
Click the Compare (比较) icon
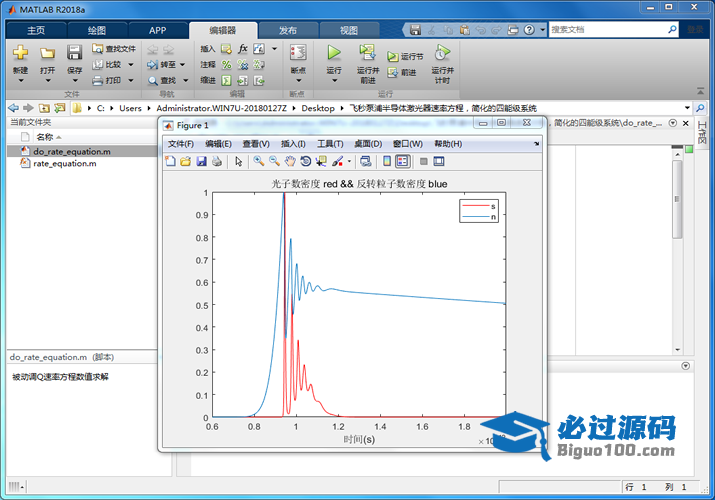98,65
